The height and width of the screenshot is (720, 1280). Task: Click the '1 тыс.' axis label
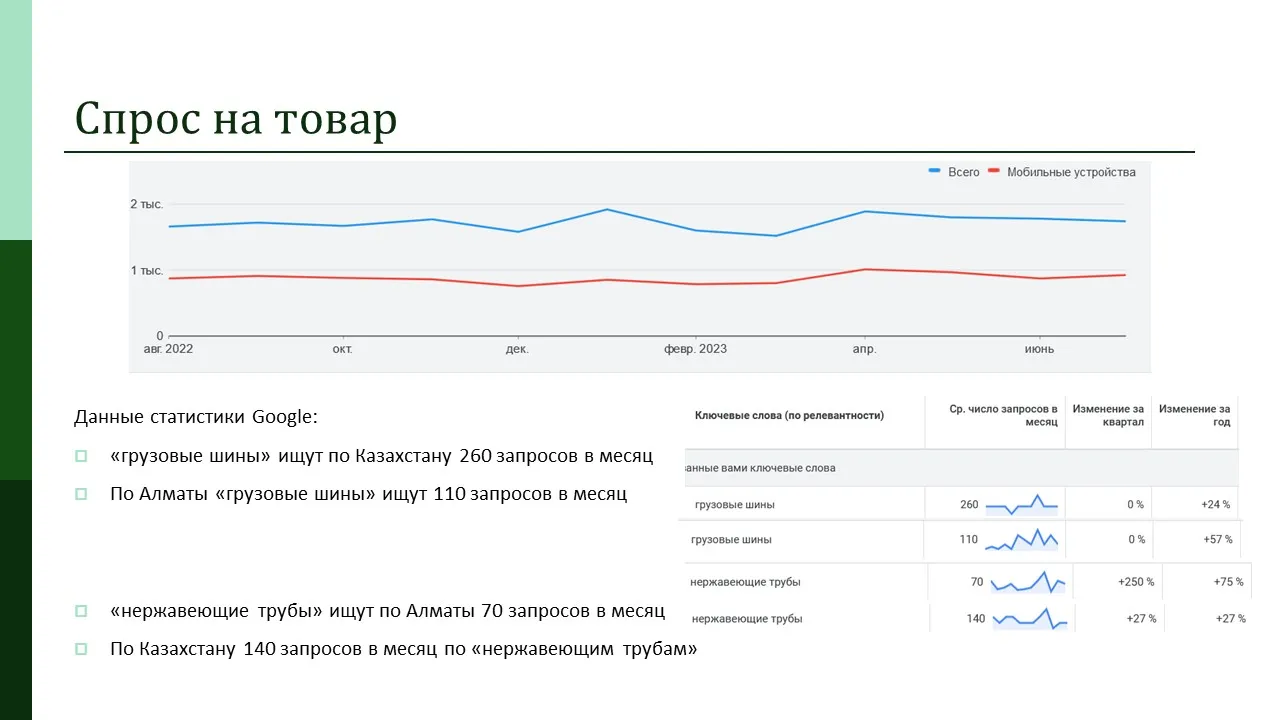click(x=146, y=271)
